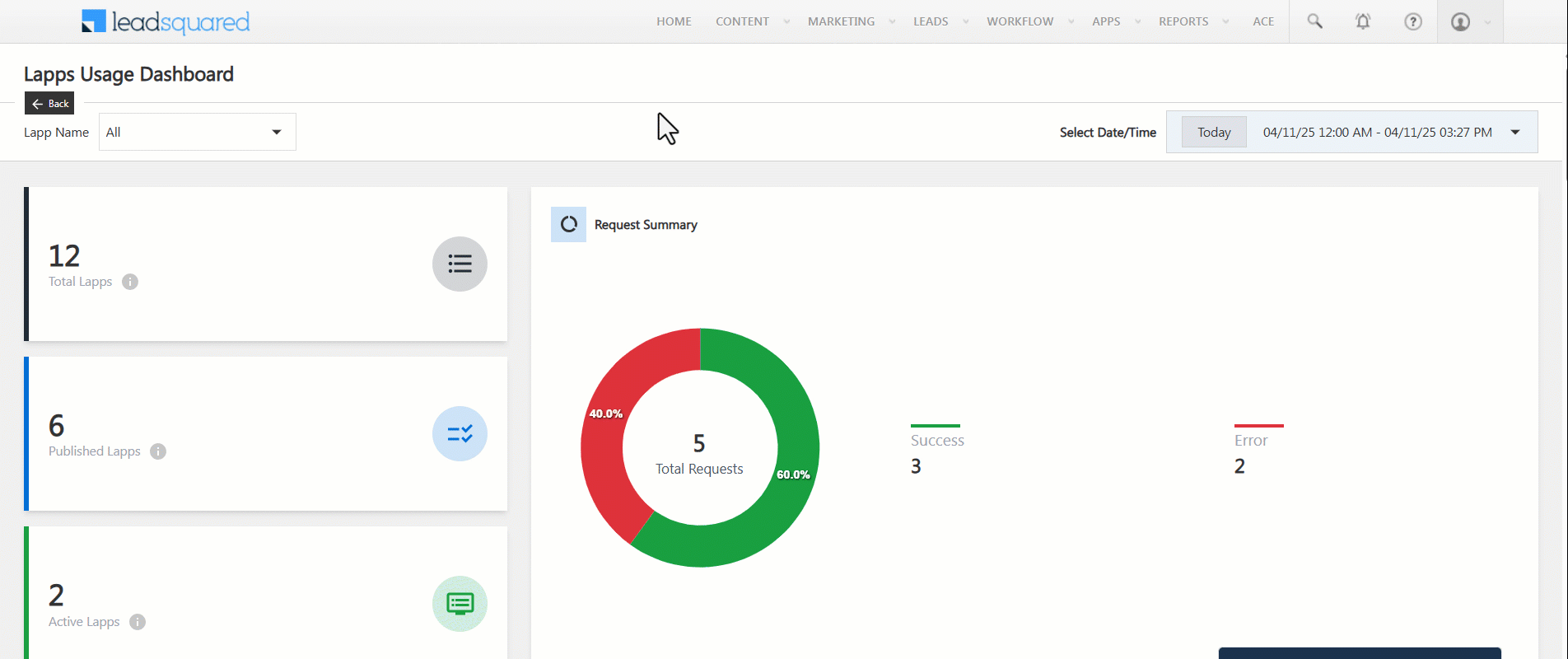Open the search magnifier icon
Image resolution: width=1568 pixels, height=659 pixels.
[x=1314, y=21]
